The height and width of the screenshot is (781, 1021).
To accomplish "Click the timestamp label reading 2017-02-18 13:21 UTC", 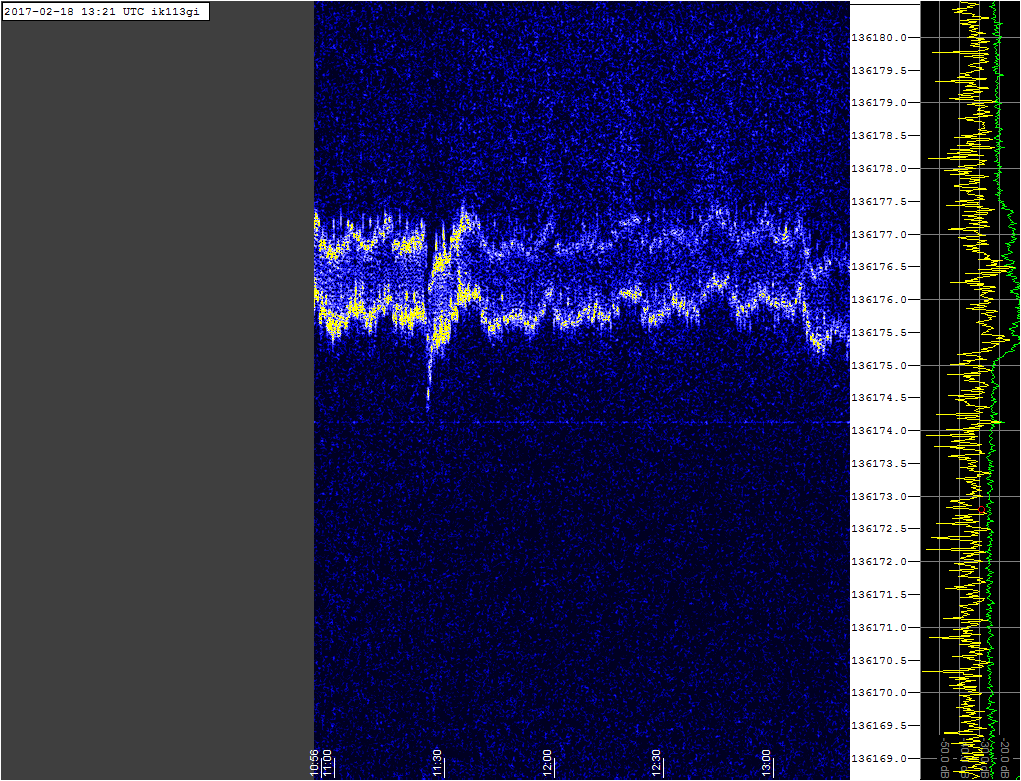I will pos(105,11).
